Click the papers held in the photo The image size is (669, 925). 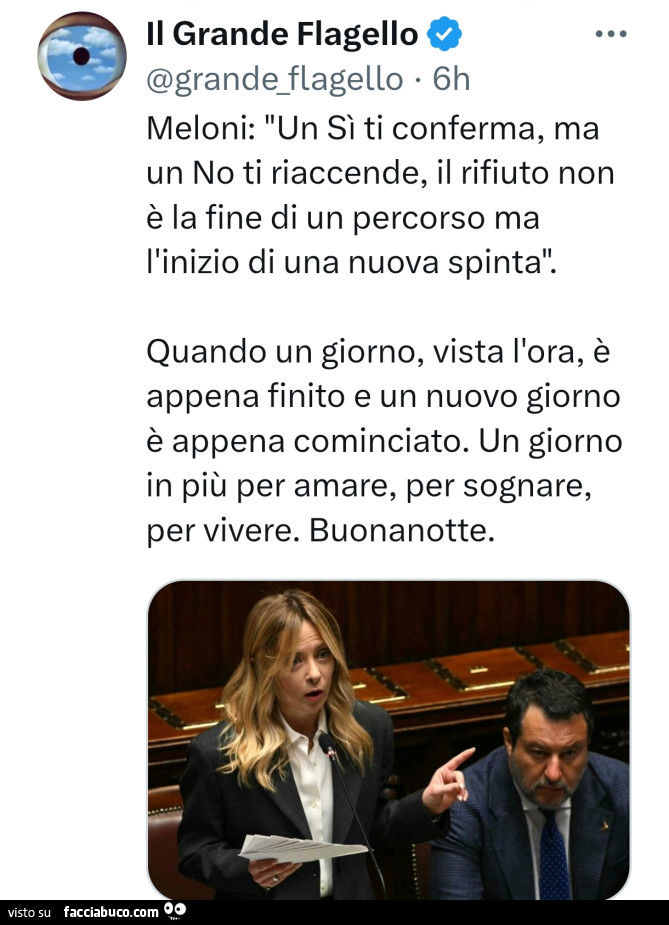tap(301, 848)
